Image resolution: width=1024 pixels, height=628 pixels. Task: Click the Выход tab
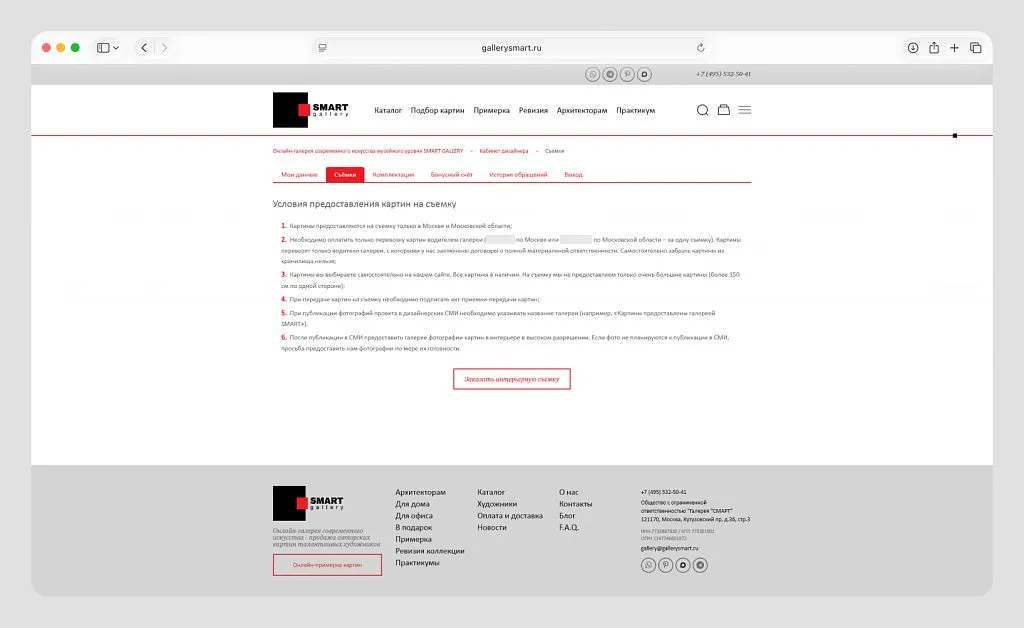tap(573, 175)
